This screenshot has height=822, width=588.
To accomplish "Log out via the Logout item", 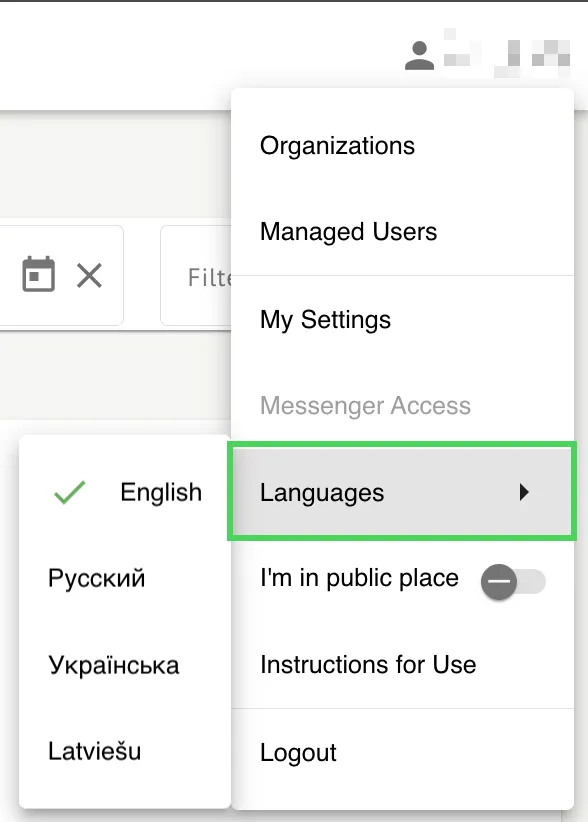I will click(x=402, y=753).
